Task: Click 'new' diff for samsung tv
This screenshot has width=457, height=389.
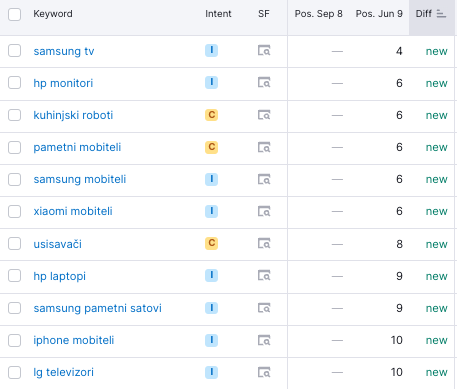Action: click(436, 51)
